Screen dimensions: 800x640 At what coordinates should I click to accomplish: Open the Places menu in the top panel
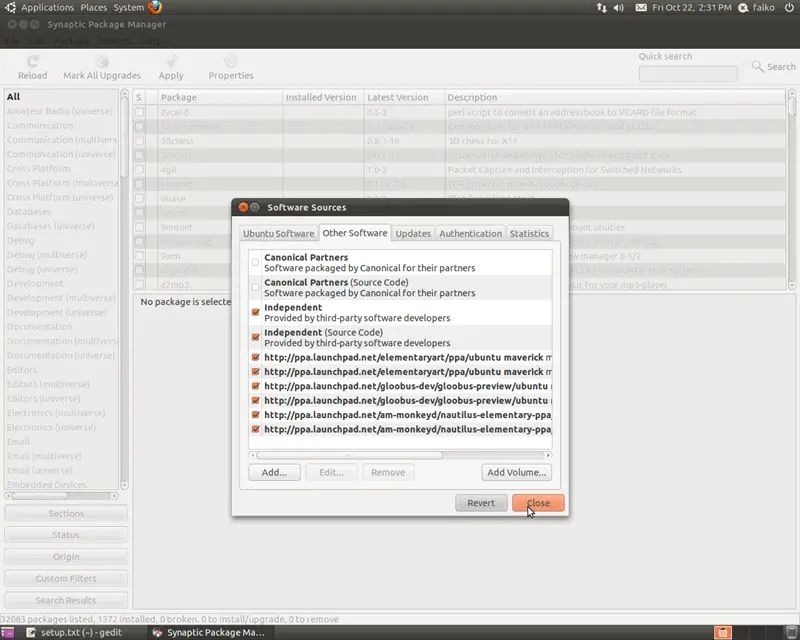click(94, 8)
